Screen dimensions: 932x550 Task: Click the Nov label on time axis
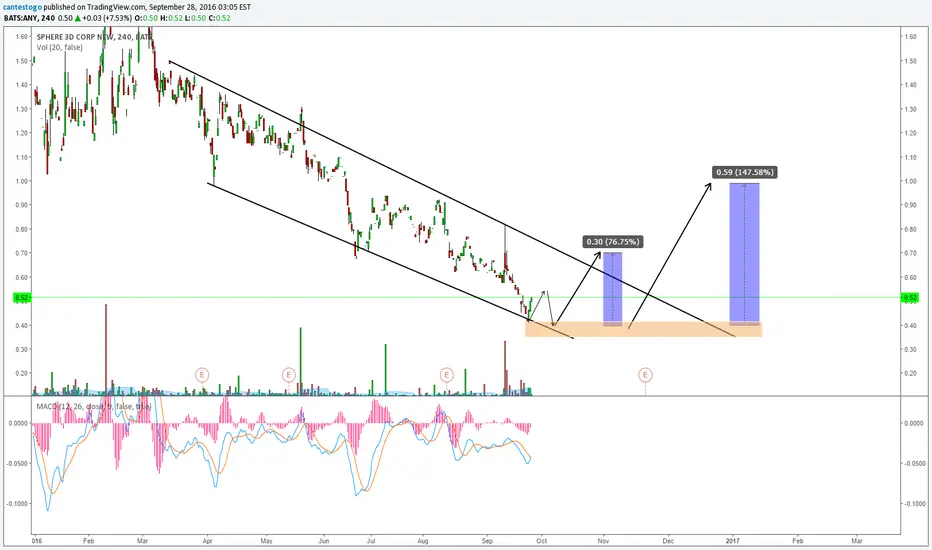coord(603,541)
